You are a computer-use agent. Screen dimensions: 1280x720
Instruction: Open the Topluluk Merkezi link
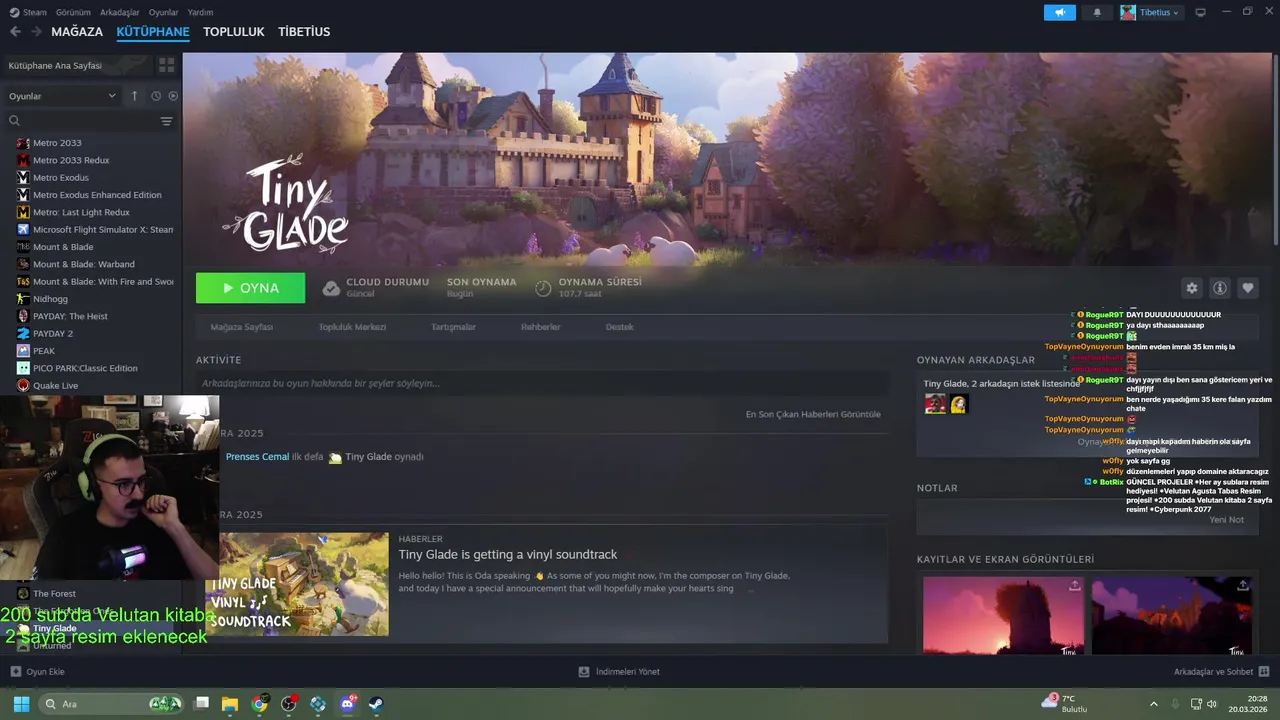352,327
